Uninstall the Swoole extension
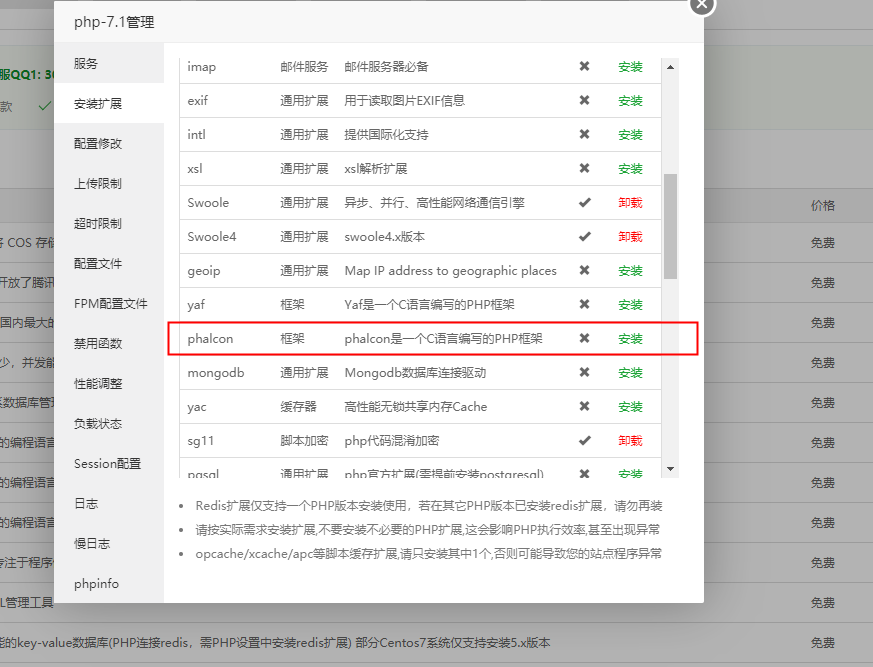 click(630, 203)
